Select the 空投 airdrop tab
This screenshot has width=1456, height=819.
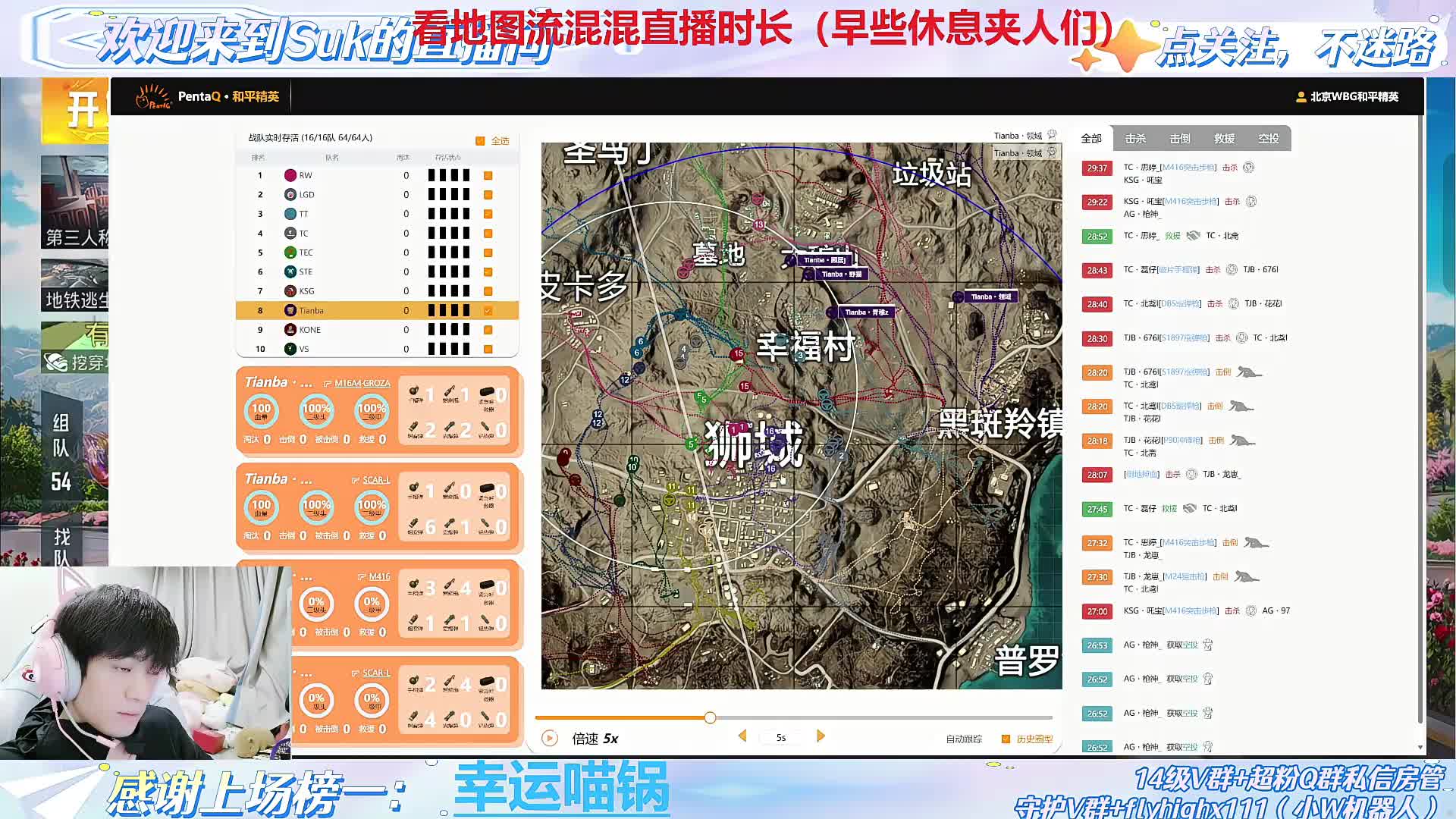[x=1269, y=138]
